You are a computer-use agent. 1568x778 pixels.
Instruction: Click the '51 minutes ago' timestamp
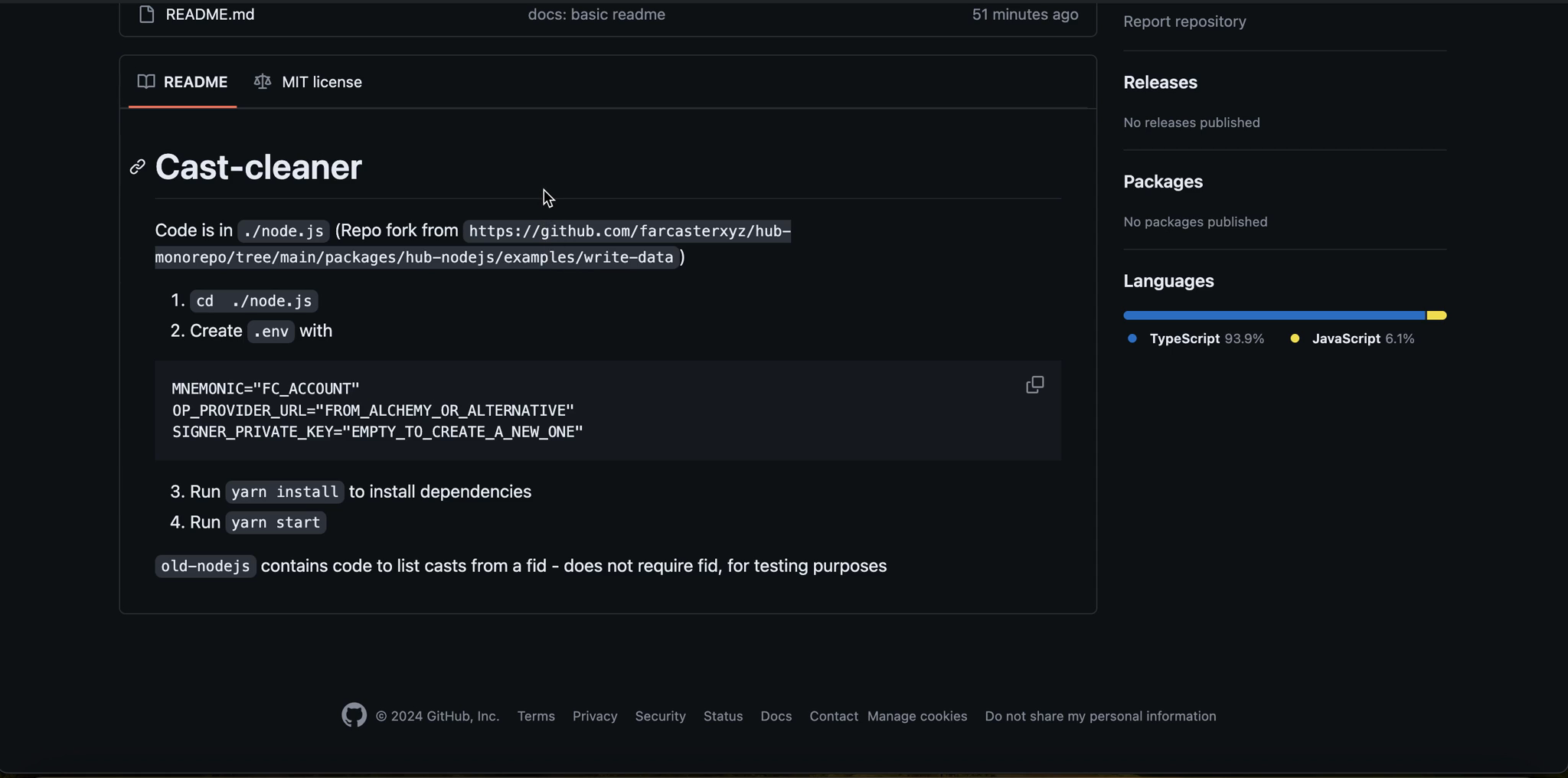tap(1025, 14)
